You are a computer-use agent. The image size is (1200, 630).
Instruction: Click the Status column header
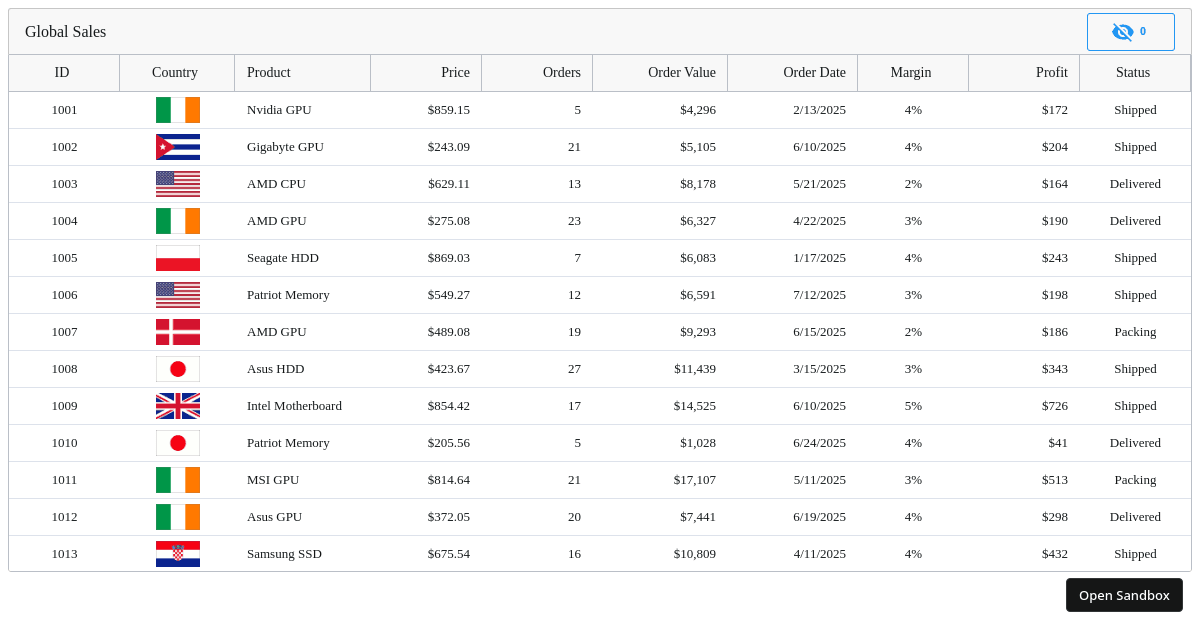pyautogui.click(x=1133, y=72)
